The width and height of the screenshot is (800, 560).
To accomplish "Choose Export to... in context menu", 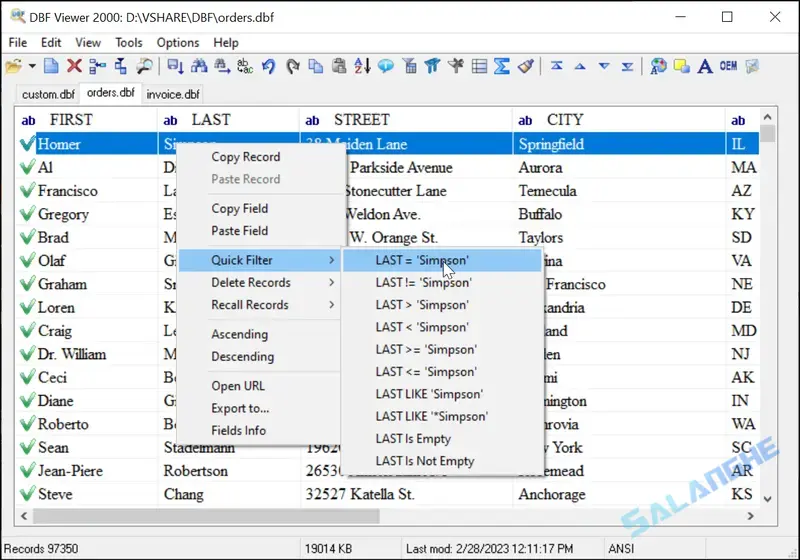I will tap(259, 408).
